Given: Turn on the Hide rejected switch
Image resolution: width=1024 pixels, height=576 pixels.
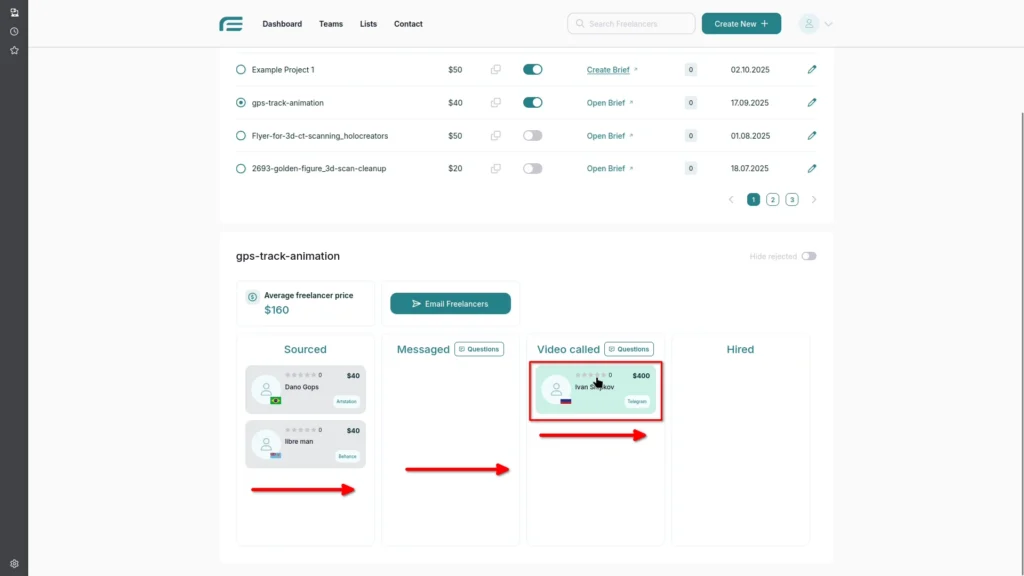Looking at the screenshot, I should [810, 256].
